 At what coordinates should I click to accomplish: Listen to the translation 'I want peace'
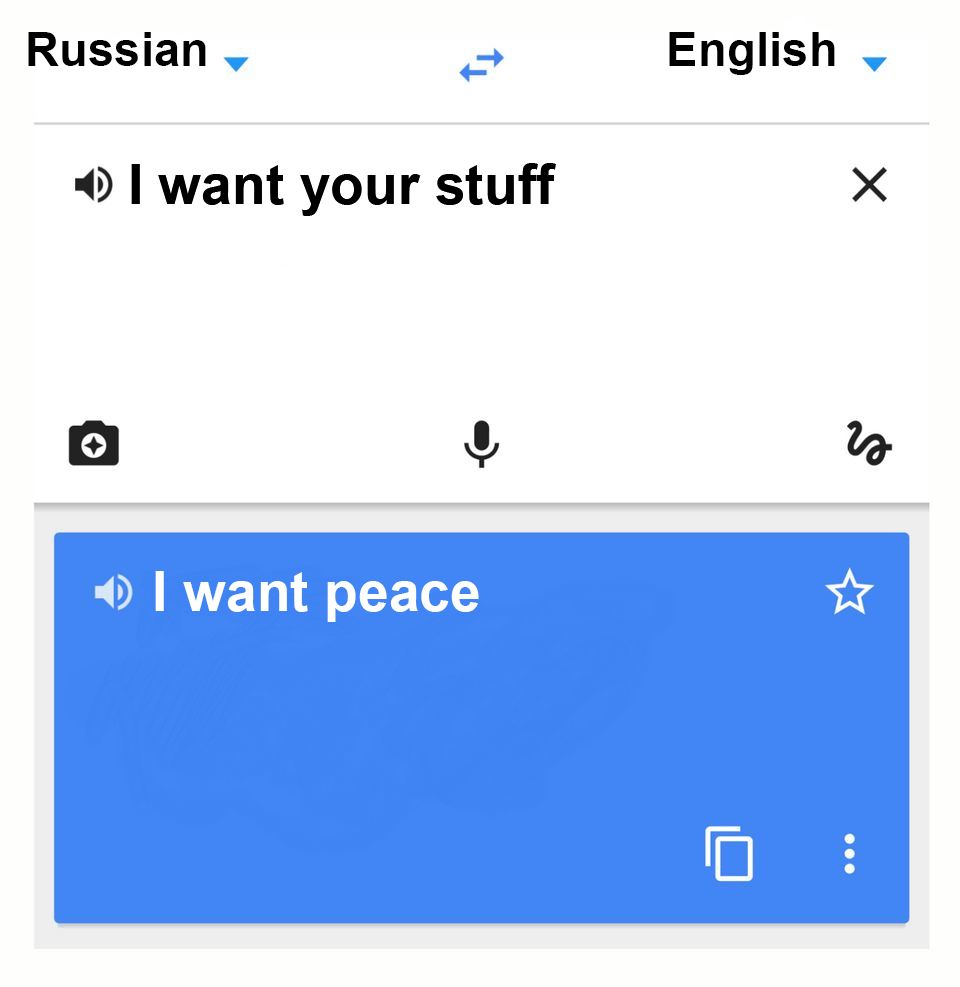114,592
